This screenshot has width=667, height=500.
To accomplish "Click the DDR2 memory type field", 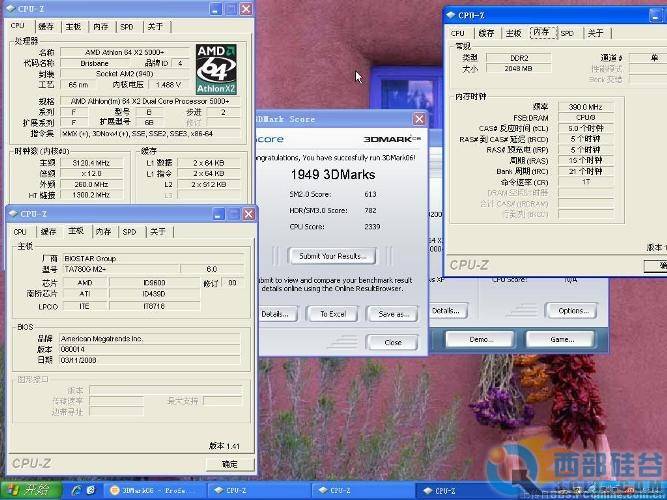I will pyautogui.click(x=519, y=57).
